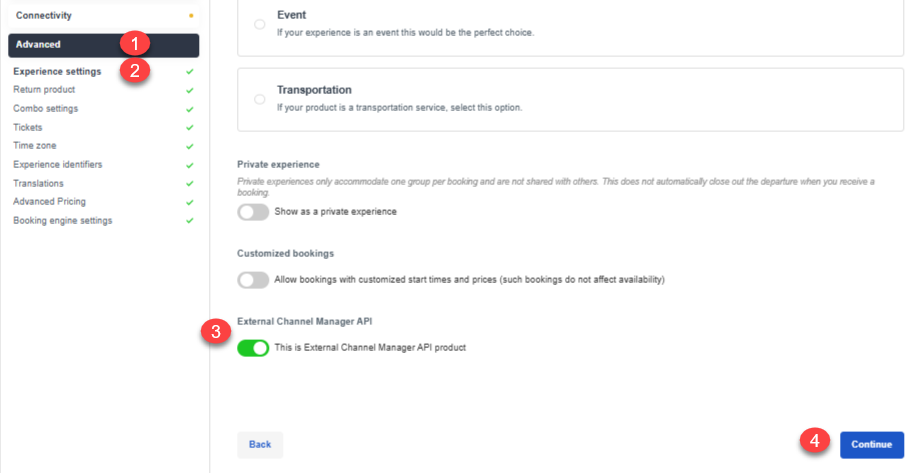Collapse the Advanced section header
Viewport: 924px width, 473px height.
[104, 45]
